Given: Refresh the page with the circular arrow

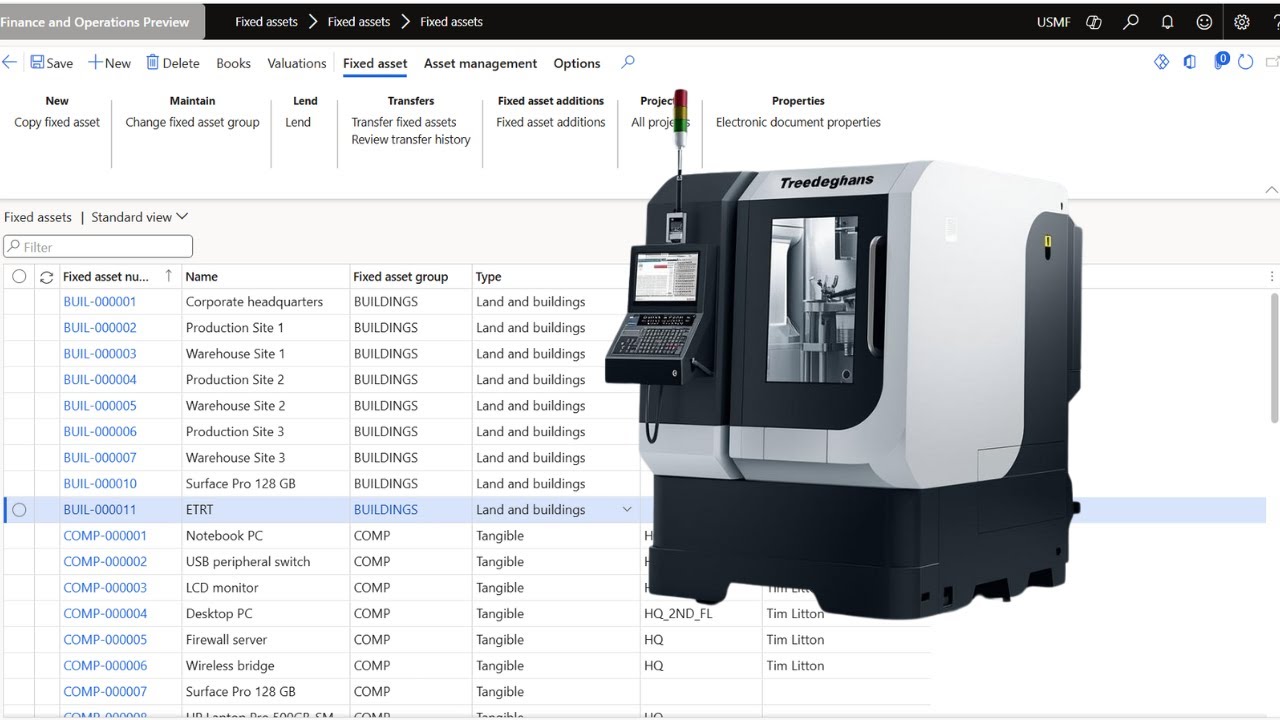Looking at the screenshot, I should coord(1246,62).
